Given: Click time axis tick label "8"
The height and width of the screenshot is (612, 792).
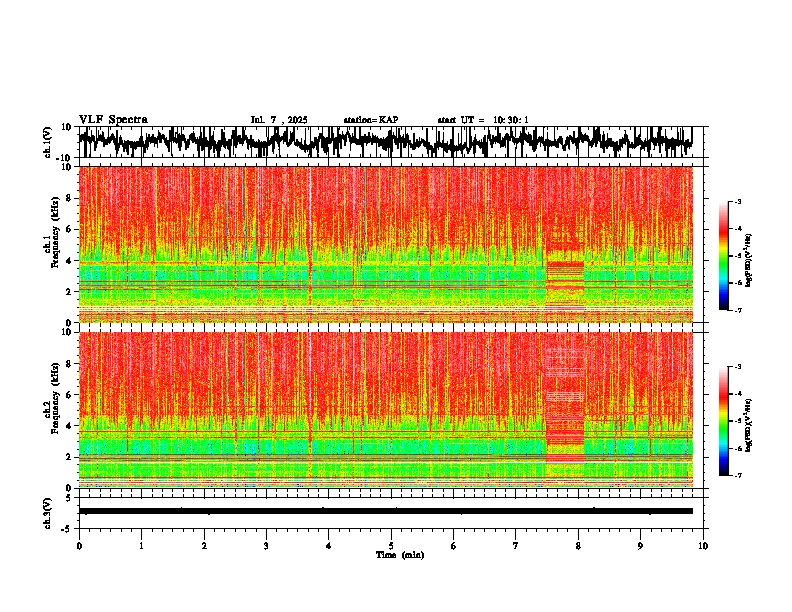Looking at the screenshot, I should (x=578, y=546).
